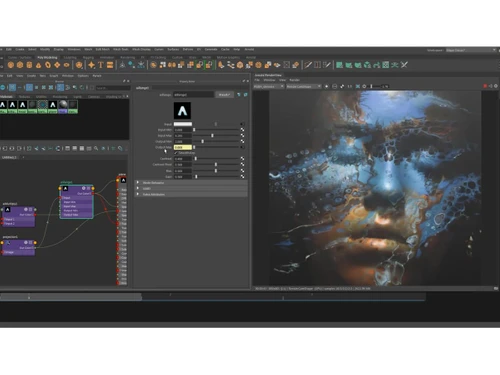The width and height of the screenshot is (500, 375).
Task: Open the Windows menu in main menu bar
Action: point(74,49)
